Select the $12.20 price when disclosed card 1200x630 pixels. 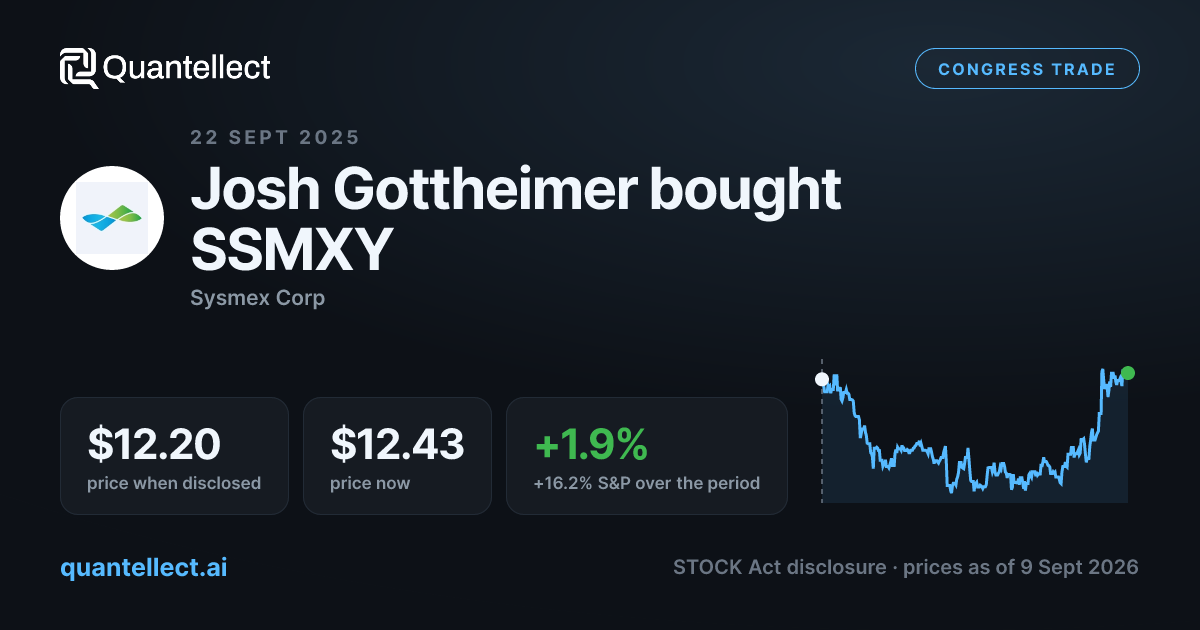coord(174,456)
